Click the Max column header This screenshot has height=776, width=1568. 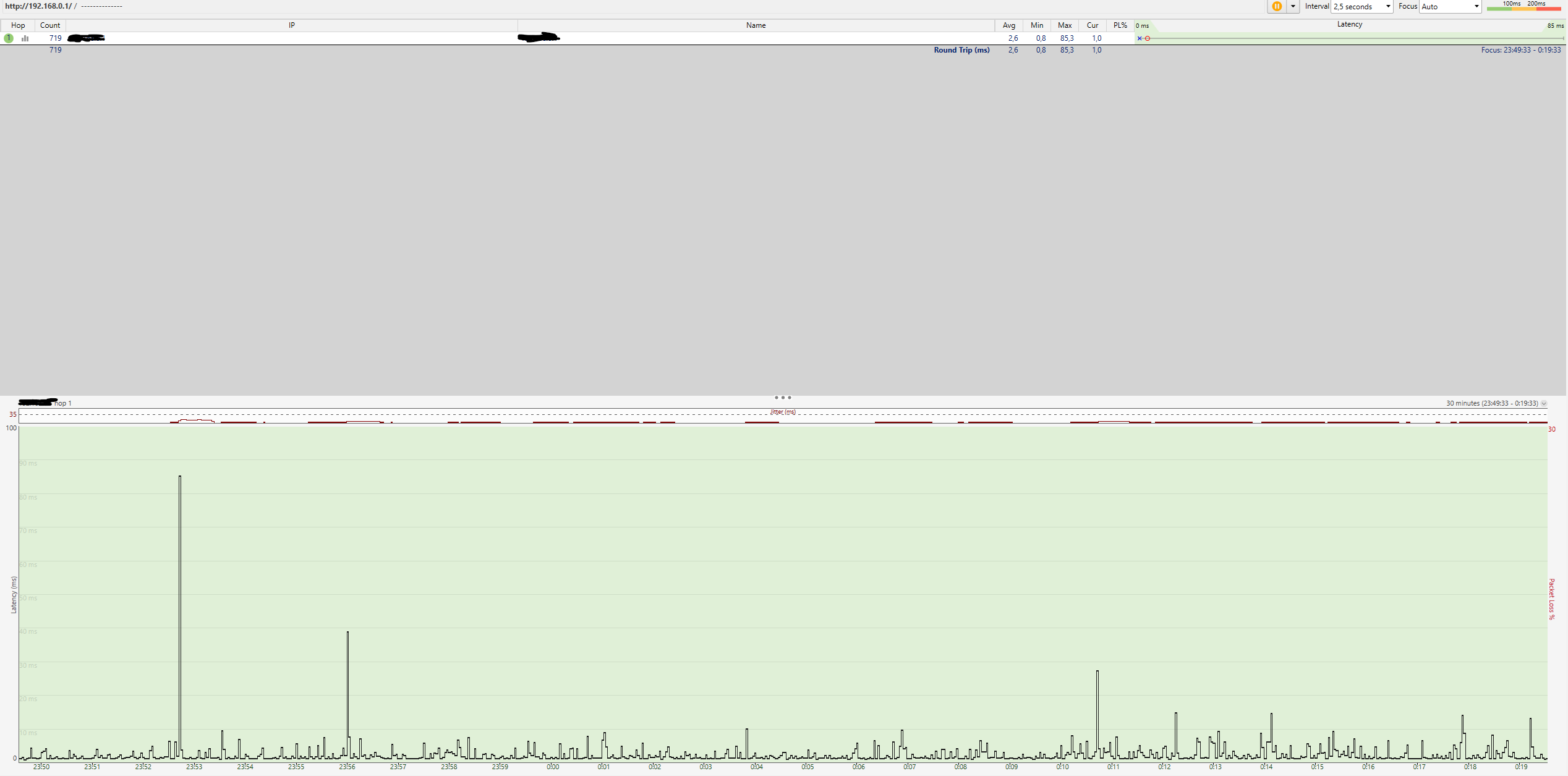(x=1064, y=25)
